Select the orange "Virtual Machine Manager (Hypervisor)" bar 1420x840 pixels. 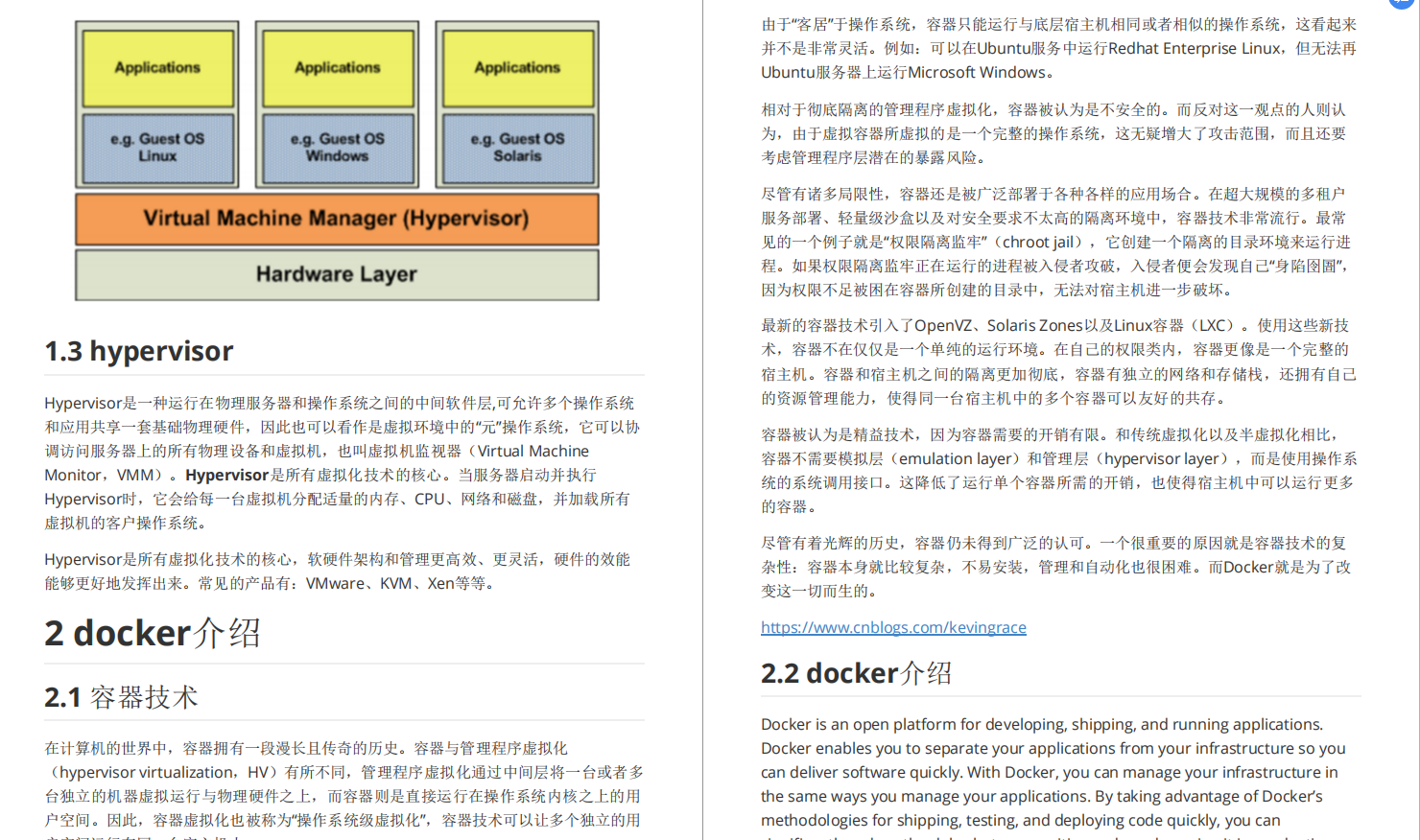(337, 219)
